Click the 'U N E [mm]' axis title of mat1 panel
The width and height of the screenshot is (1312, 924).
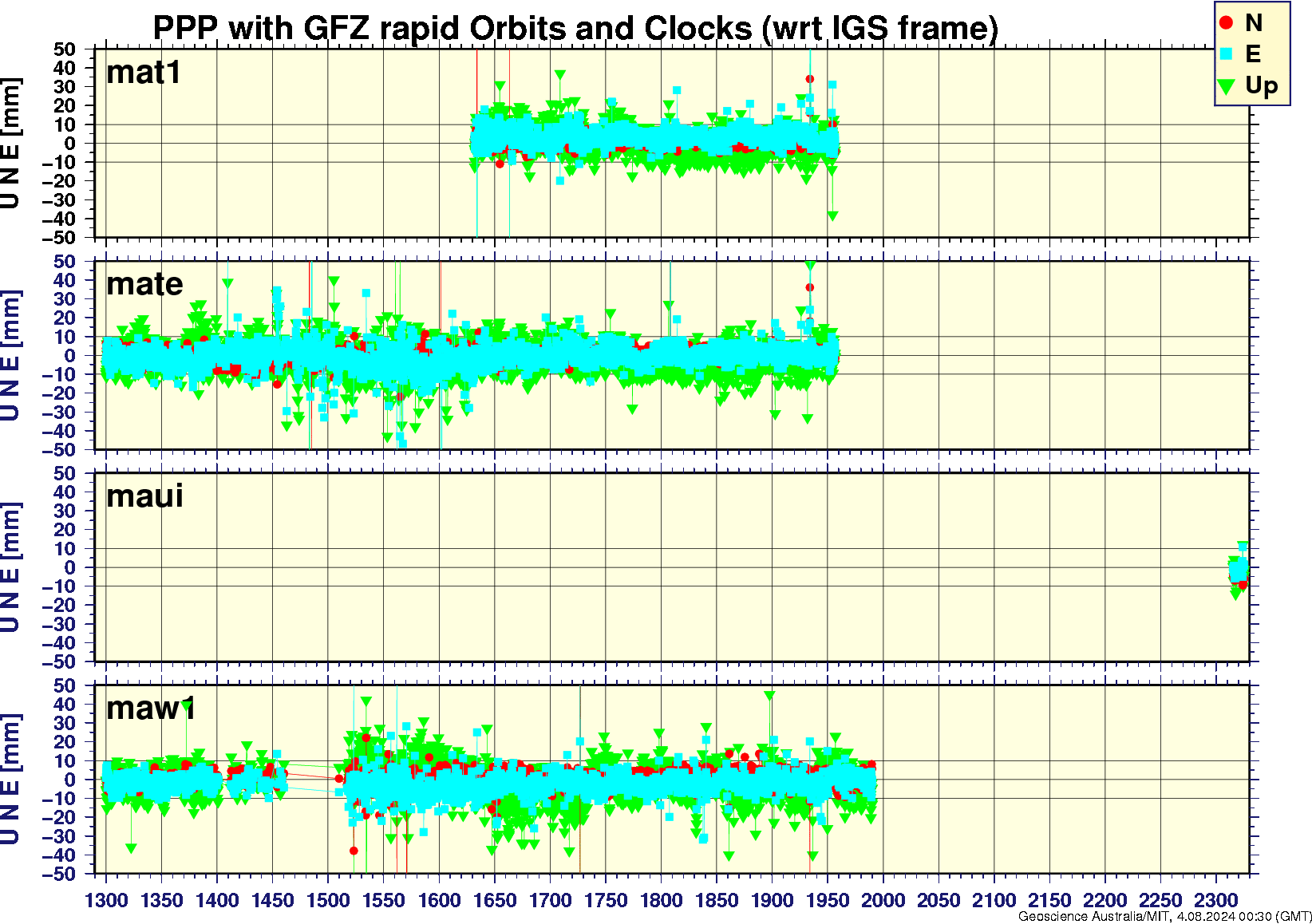(10, 143)
